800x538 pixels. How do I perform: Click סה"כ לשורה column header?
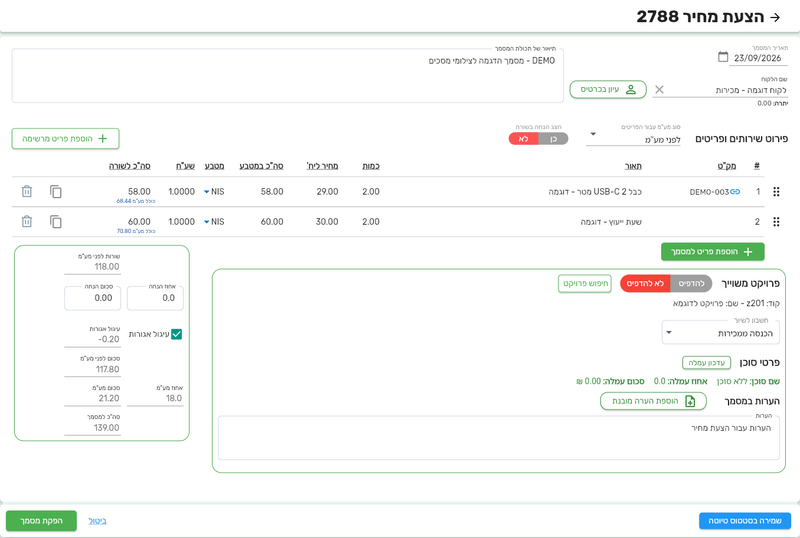pyautogui.click(x=130, y=166)
